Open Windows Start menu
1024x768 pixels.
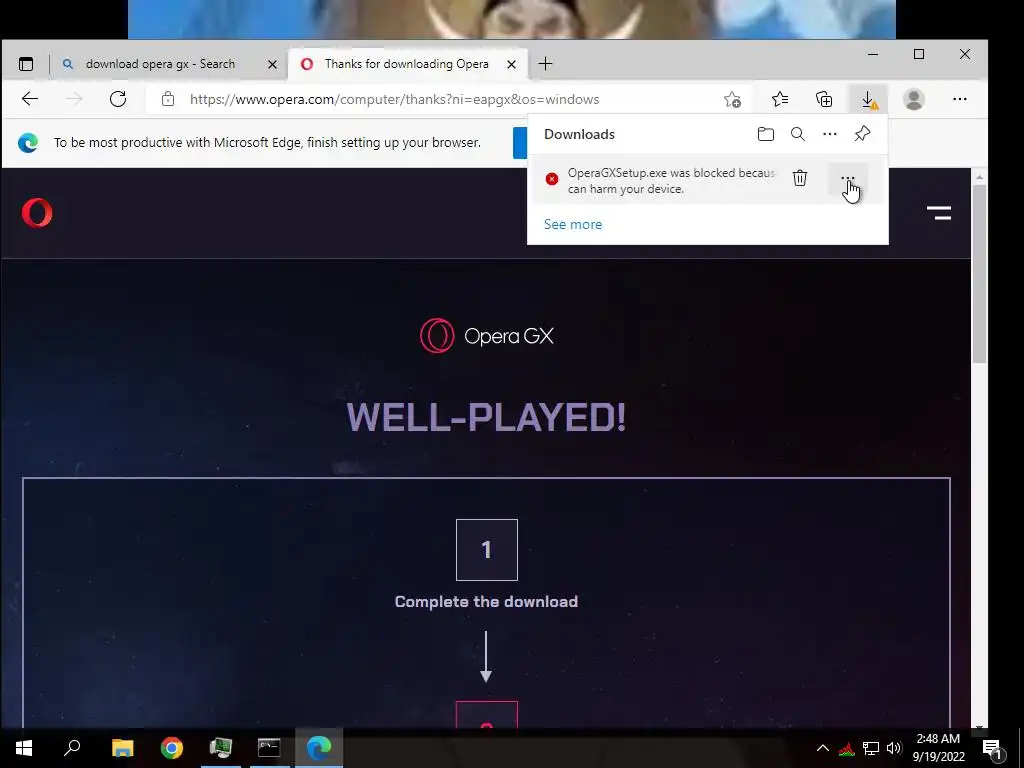24,748
